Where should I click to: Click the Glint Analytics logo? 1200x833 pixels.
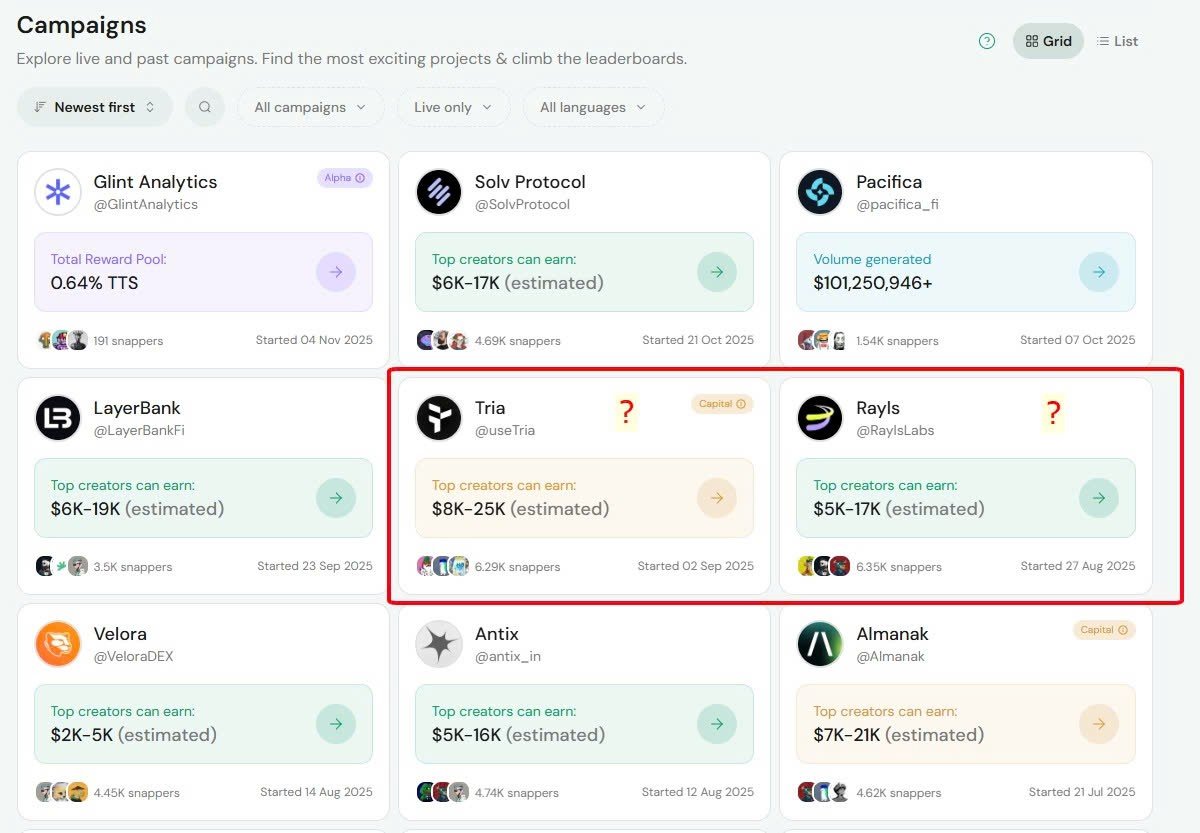coord(58,192)
